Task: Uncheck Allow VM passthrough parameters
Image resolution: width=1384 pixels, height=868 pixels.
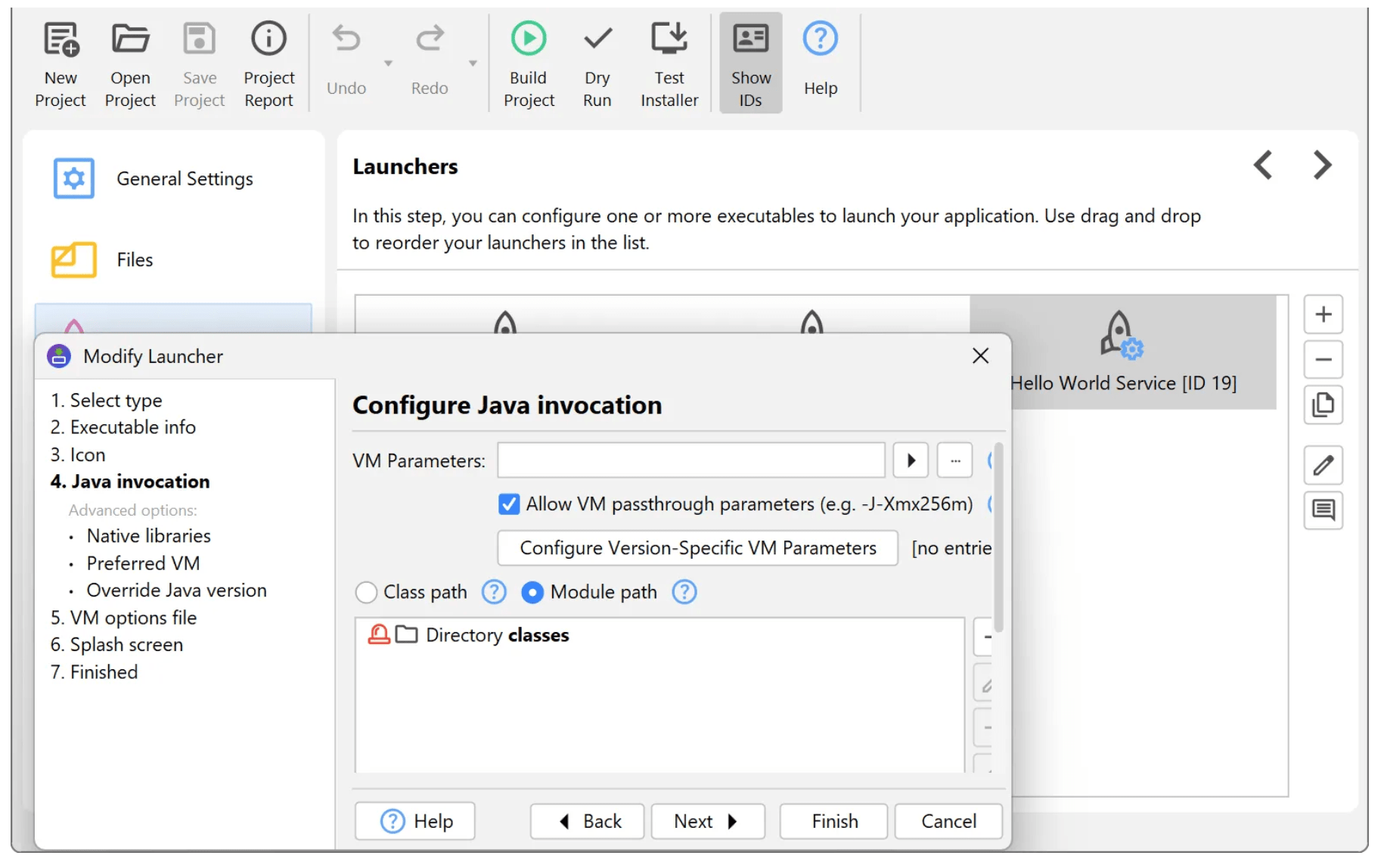Action: pos(509,504)
